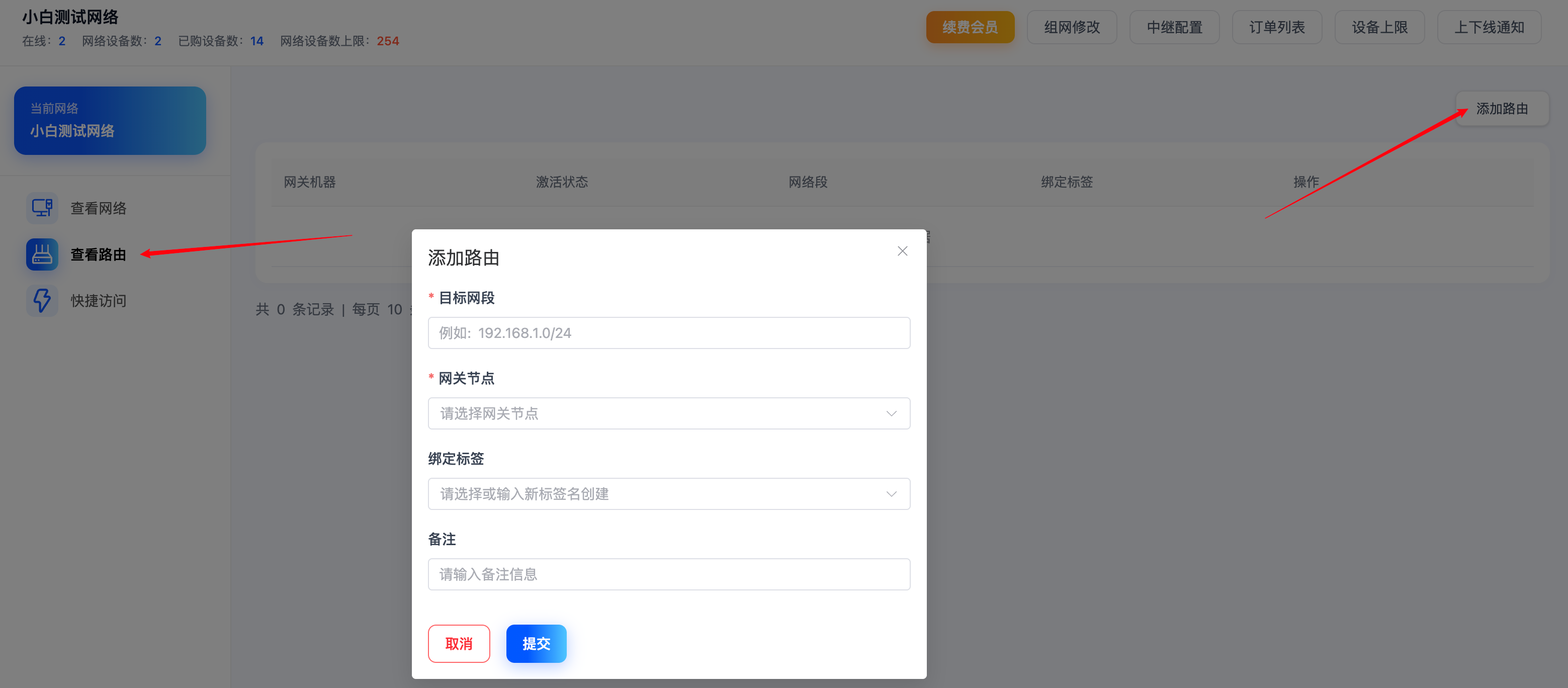
Task: Open the 网关节点 dropdown arrow
Action: point(891,413)
